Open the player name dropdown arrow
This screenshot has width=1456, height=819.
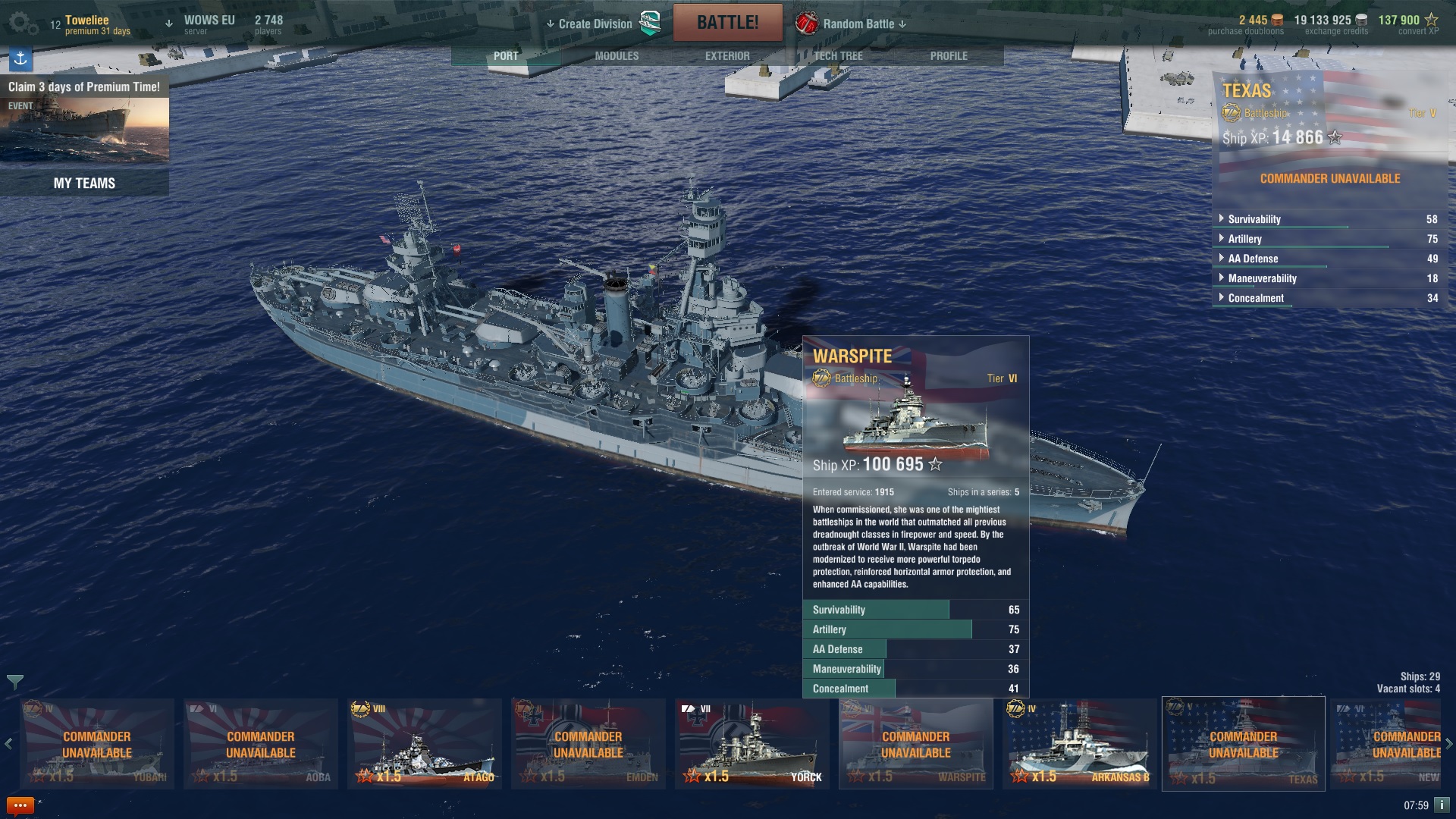[168, 24]
